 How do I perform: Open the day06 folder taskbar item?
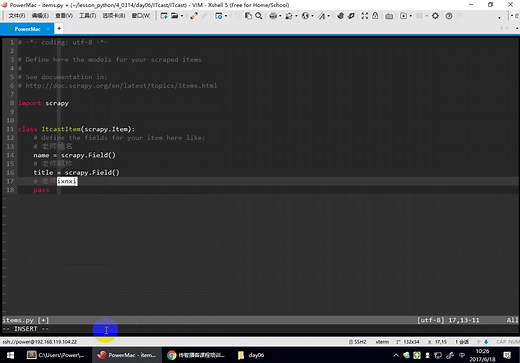(x=251, y=355)
